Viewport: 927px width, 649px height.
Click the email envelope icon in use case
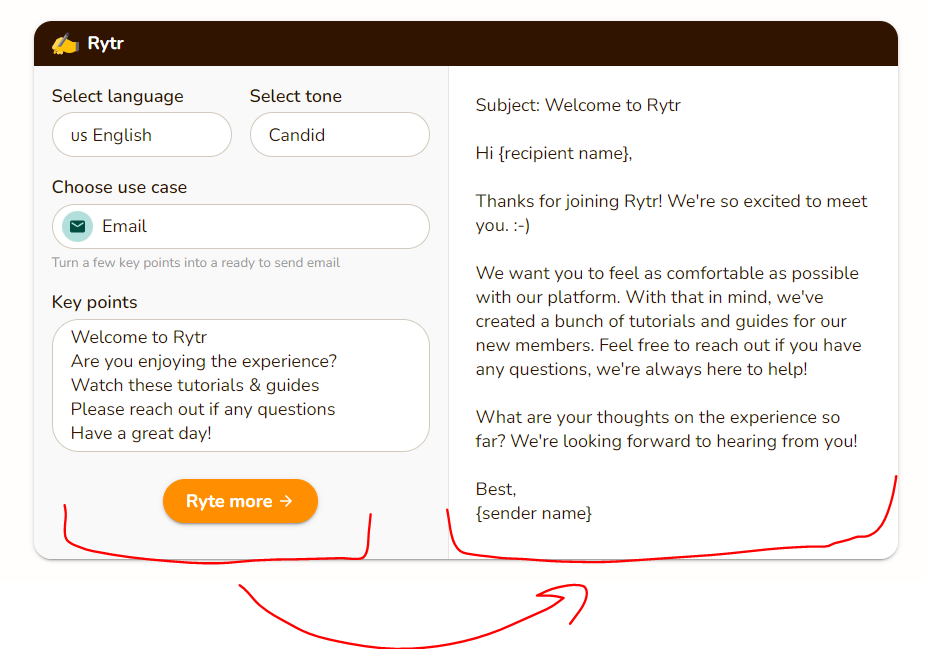[76, 226]
